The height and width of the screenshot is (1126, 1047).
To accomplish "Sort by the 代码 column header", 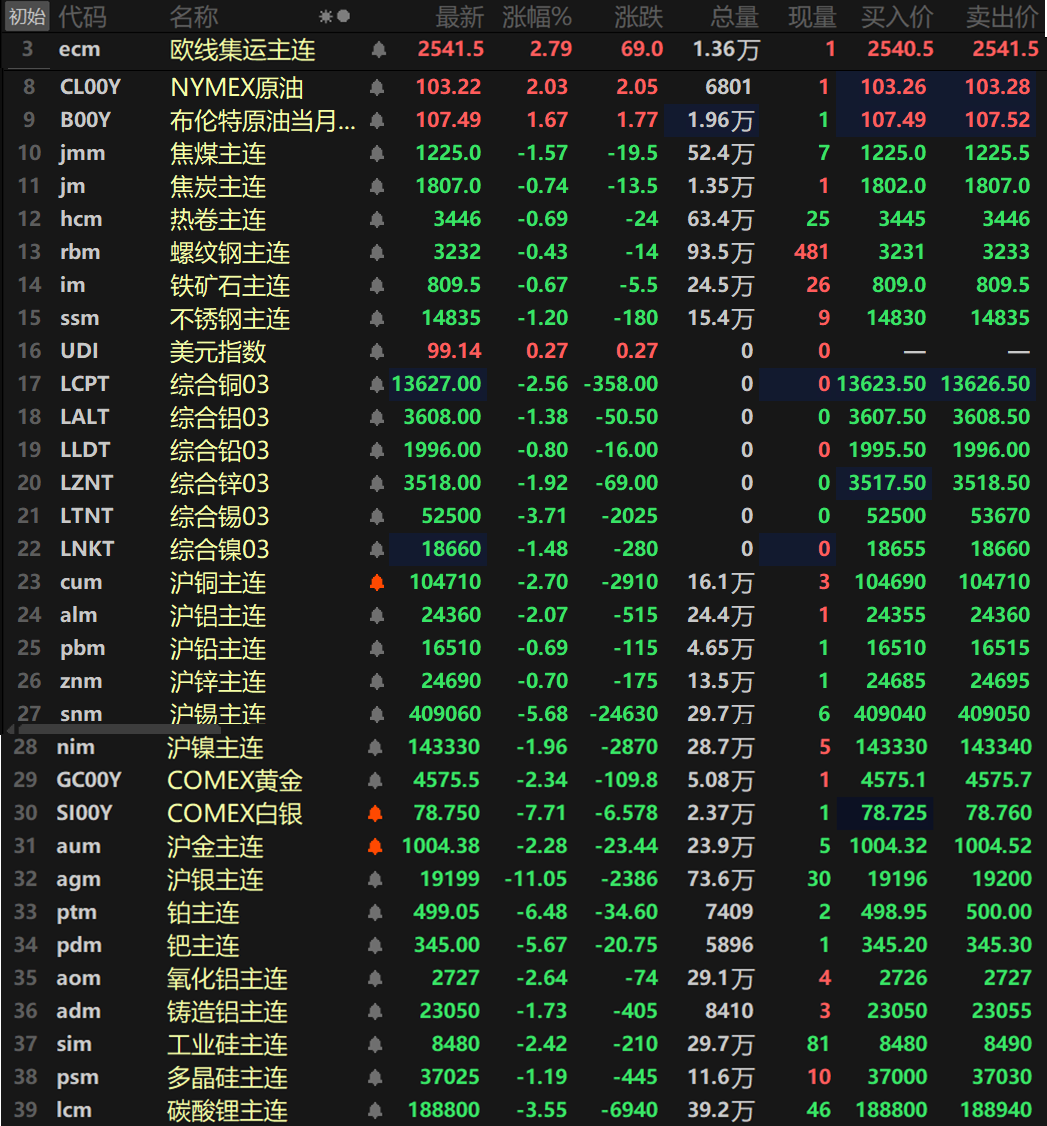I will (83, 17).
